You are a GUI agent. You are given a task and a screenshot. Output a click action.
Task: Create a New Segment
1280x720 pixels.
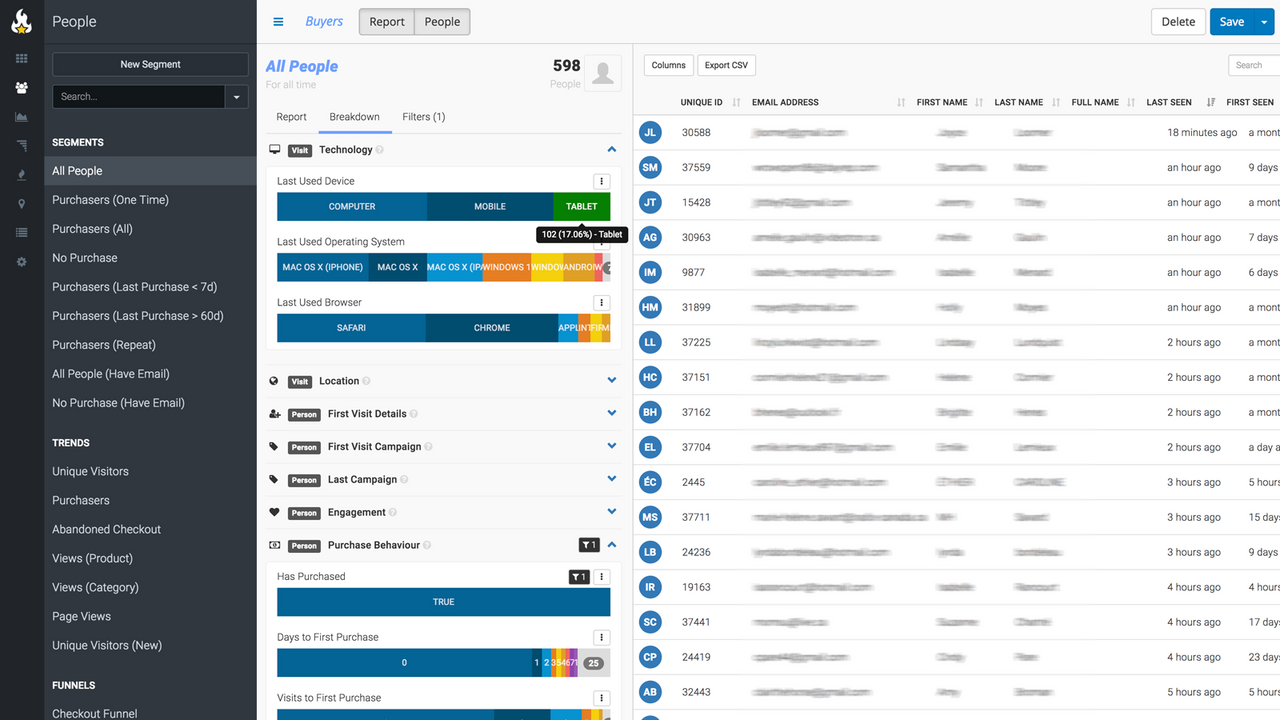pyautogui.click(x=149, y=64)
